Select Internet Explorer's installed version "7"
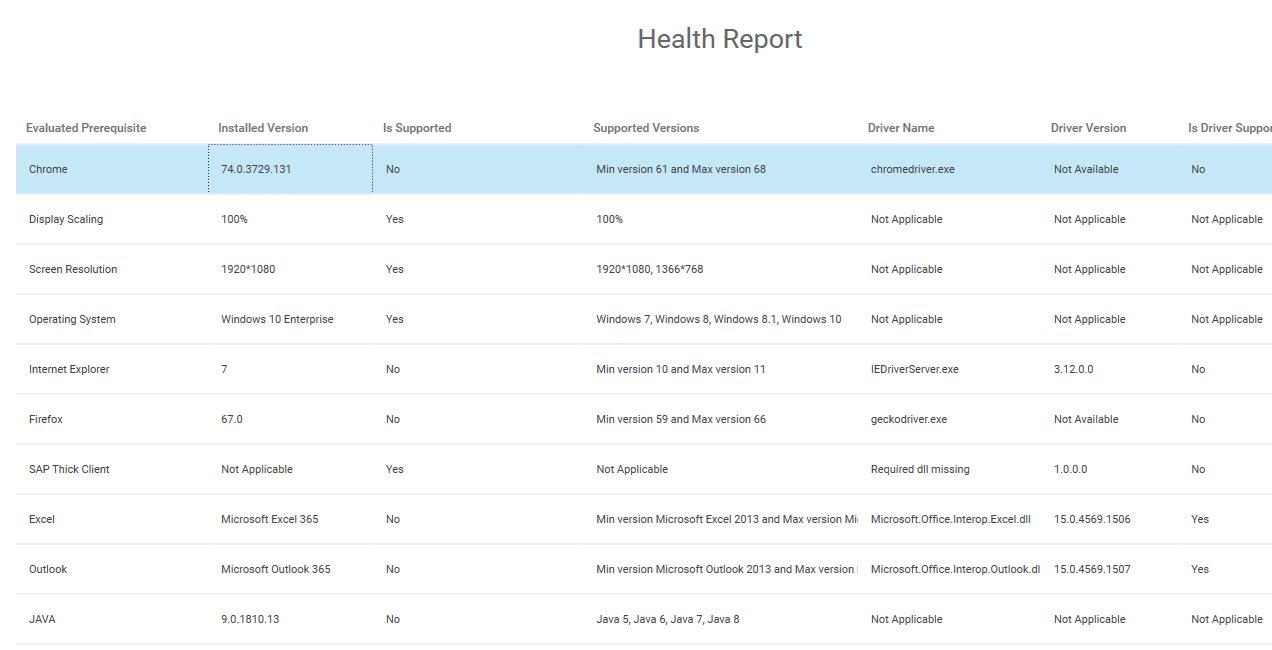 pyautogui.click(x=224, y=369)
